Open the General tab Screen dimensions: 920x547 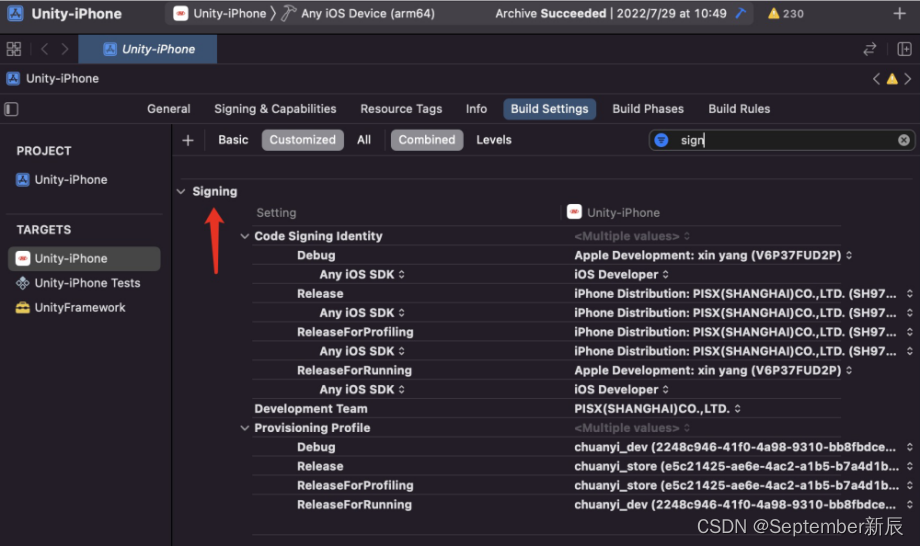[x=168, y=109]
